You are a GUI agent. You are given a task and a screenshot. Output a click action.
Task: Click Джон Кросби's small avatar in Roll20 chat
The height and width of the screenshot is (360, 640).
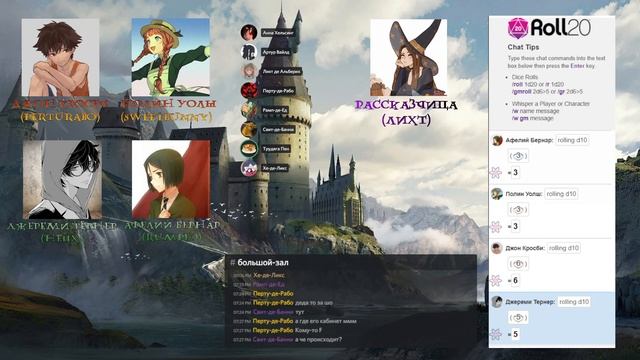[x=497, y=248]
